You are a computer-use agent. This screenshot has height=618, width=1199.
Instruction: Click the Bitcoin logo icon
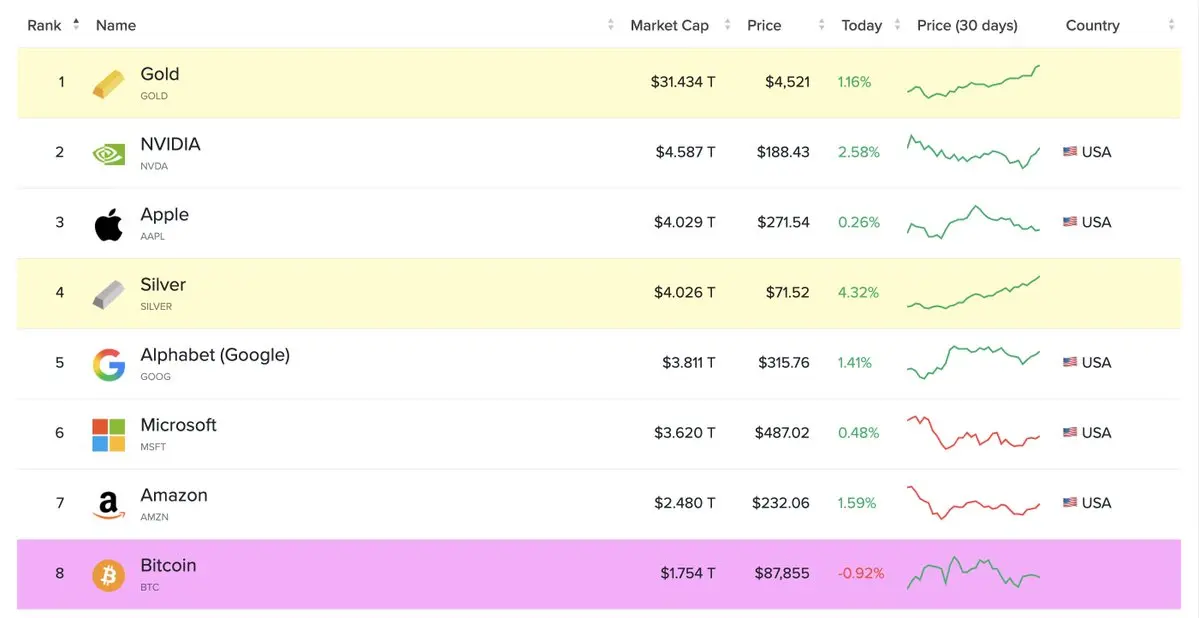point(108,575)
